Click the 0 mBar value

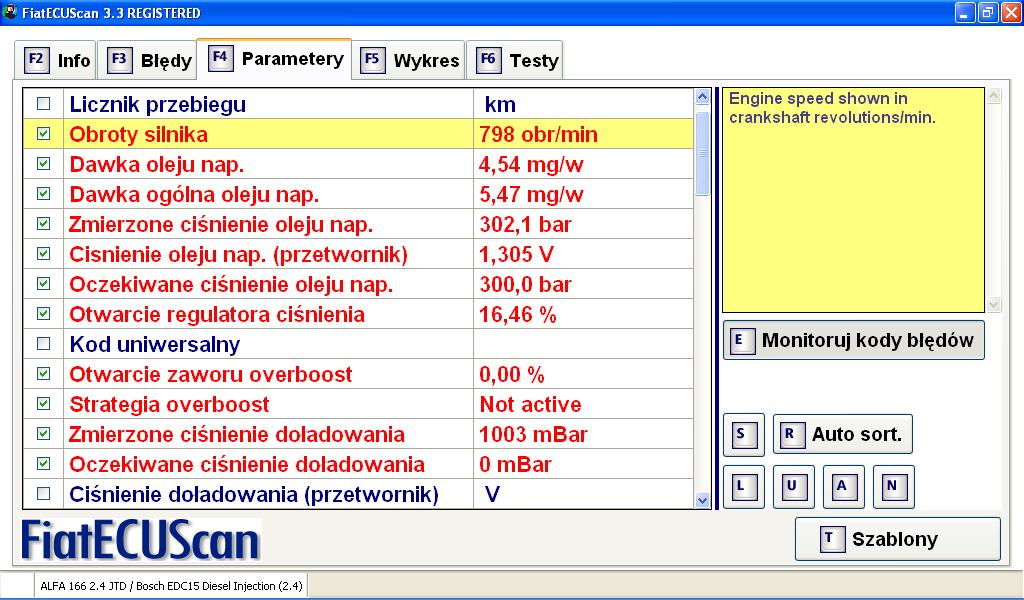[515, 465]
